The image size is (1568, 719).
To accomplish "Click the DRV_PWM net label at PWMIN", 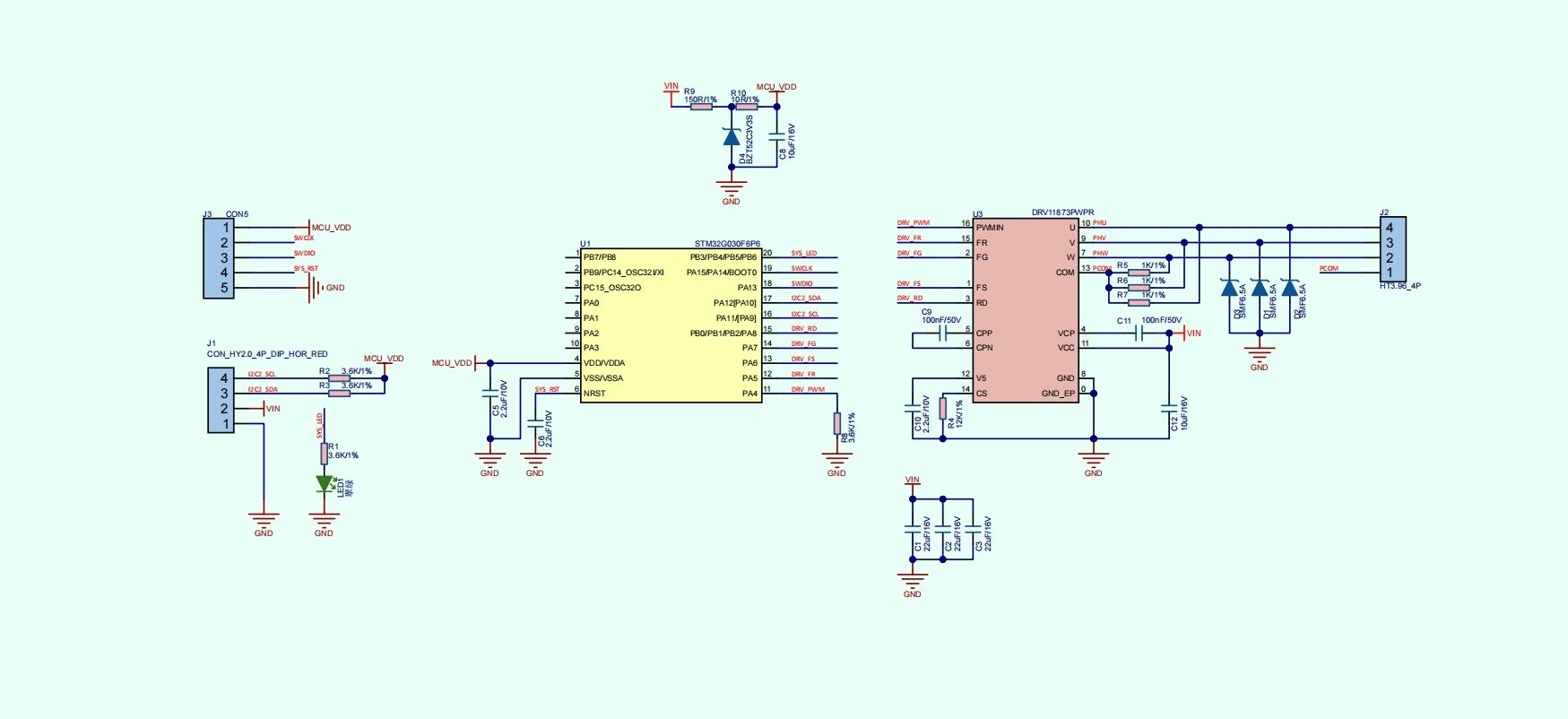I will click(914, 223).
